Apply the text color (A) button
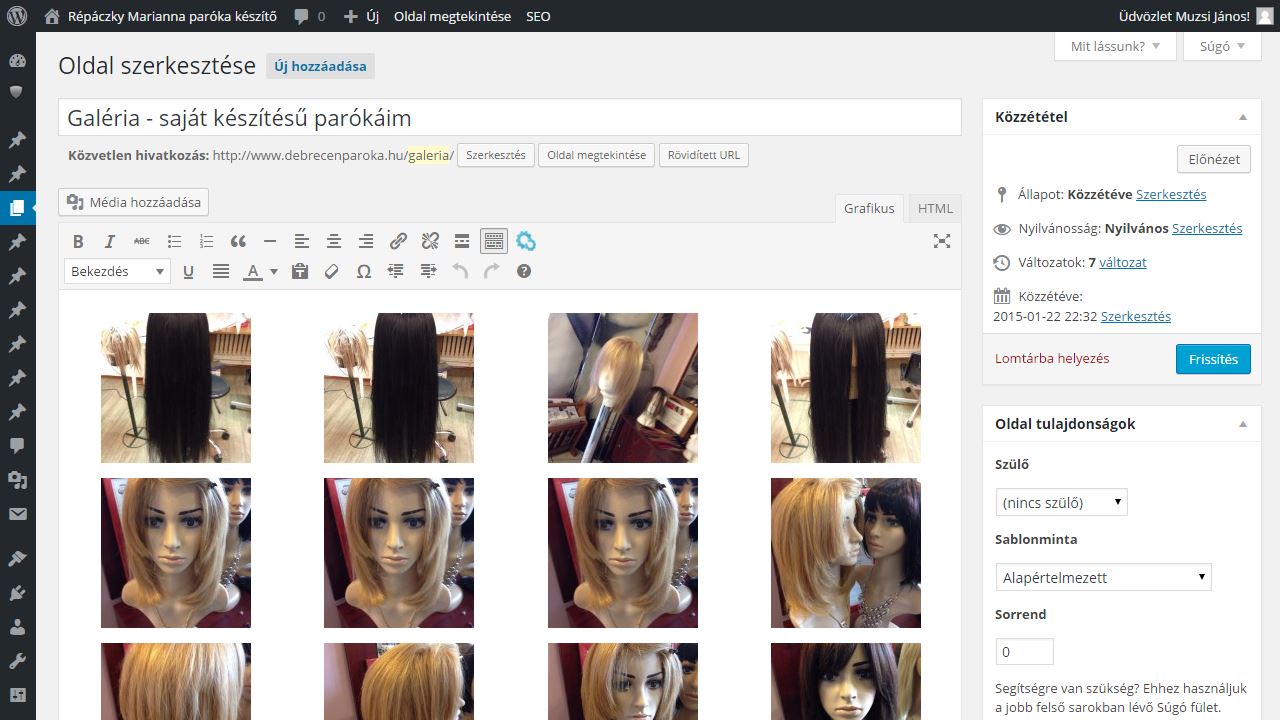 click(x=253, y=271)
